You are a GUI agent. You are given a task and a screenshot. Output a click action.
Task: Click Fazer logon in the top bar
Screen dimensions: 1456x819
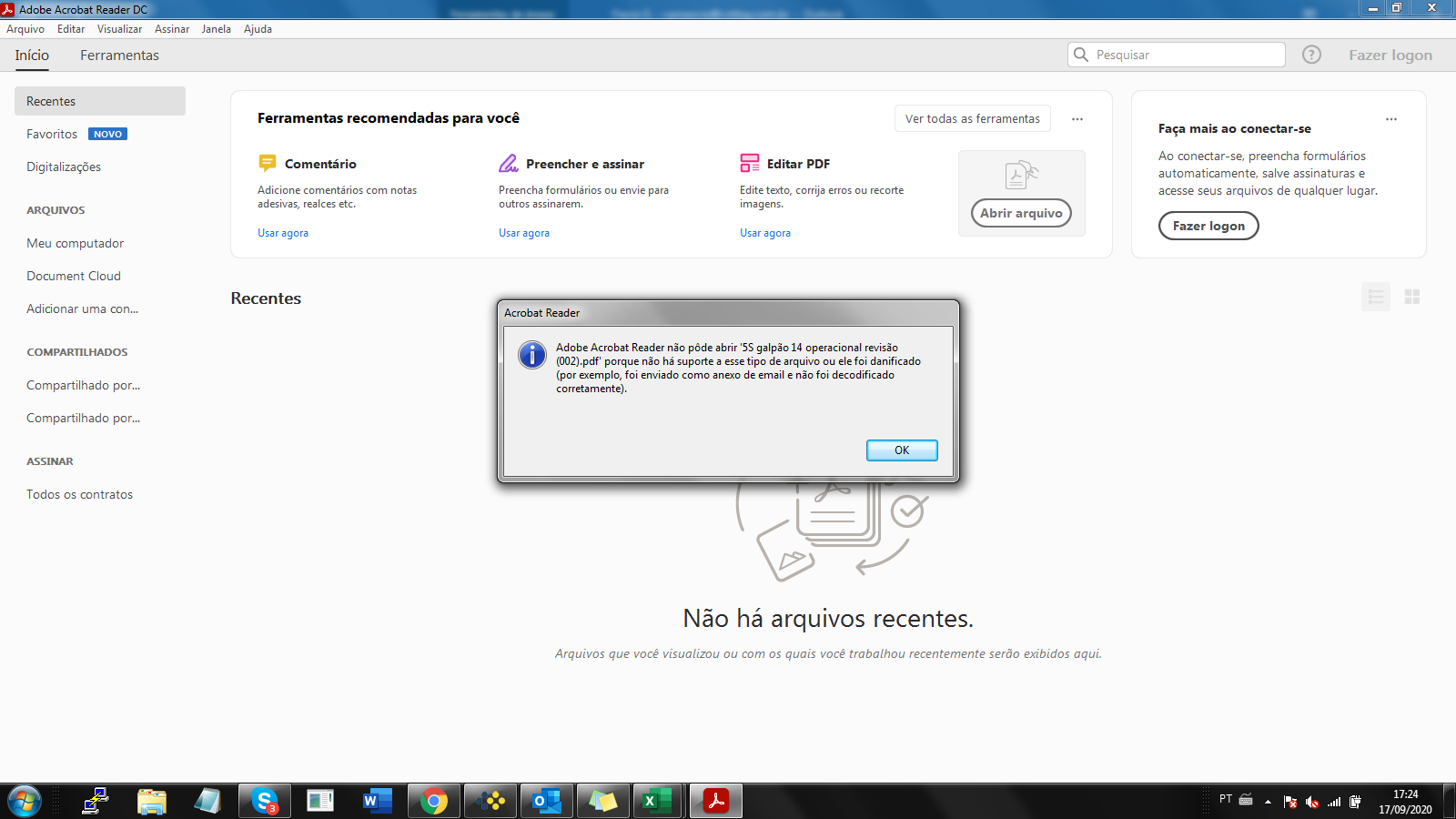[1390, 56]
